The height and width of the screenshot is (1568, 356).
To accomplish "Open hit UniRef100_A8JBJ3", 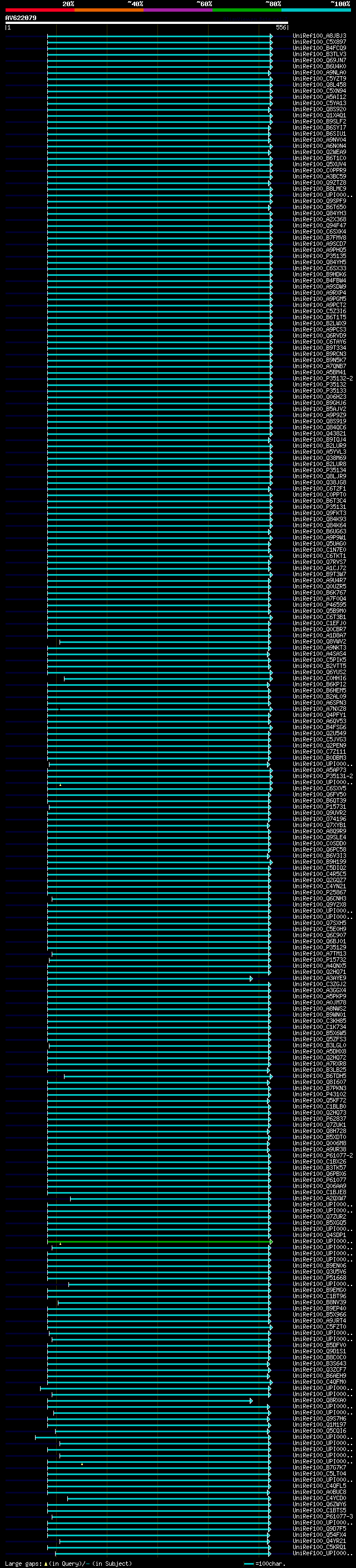I will coord(319,36).
